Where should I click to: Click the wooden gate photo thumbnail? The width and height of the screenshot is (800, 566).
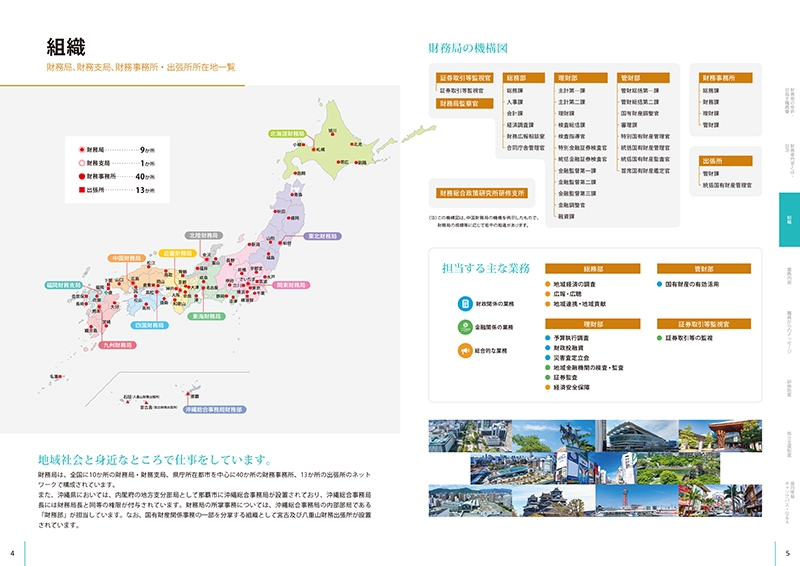tap(720, 436)
